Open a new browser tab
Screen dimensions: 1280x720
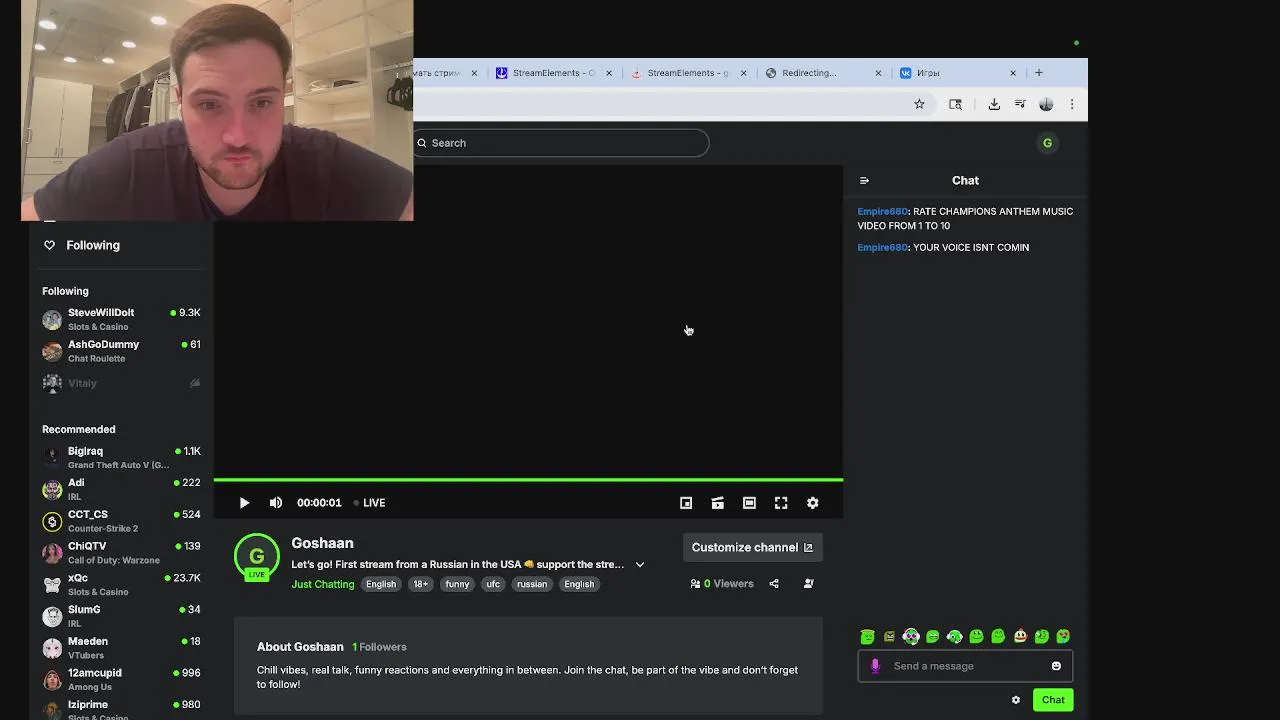pyautogui.click(x=1039, y=72)
